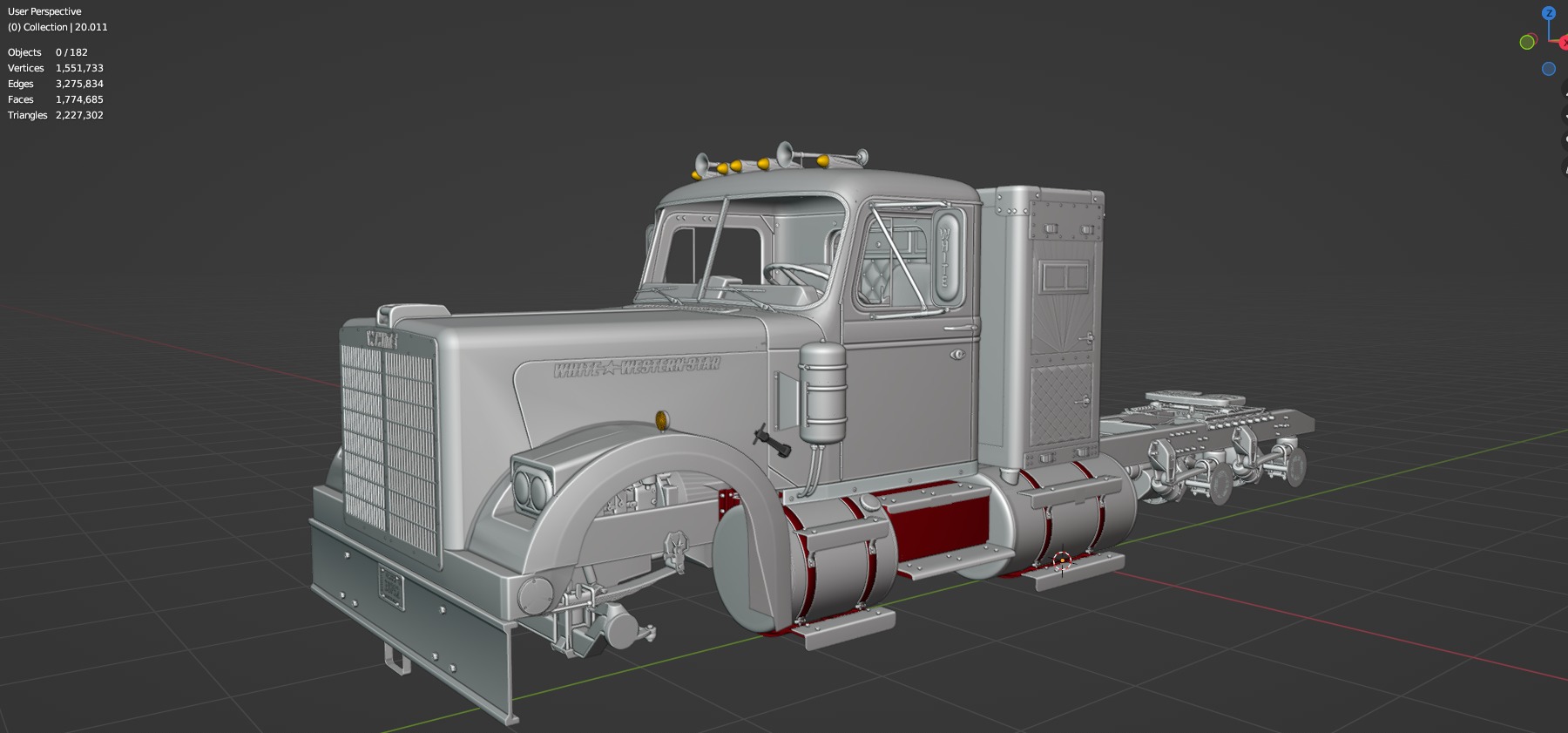Click the Faces value "1,774,685"
Screen dimensions: 1568x733
pos(79,99)
